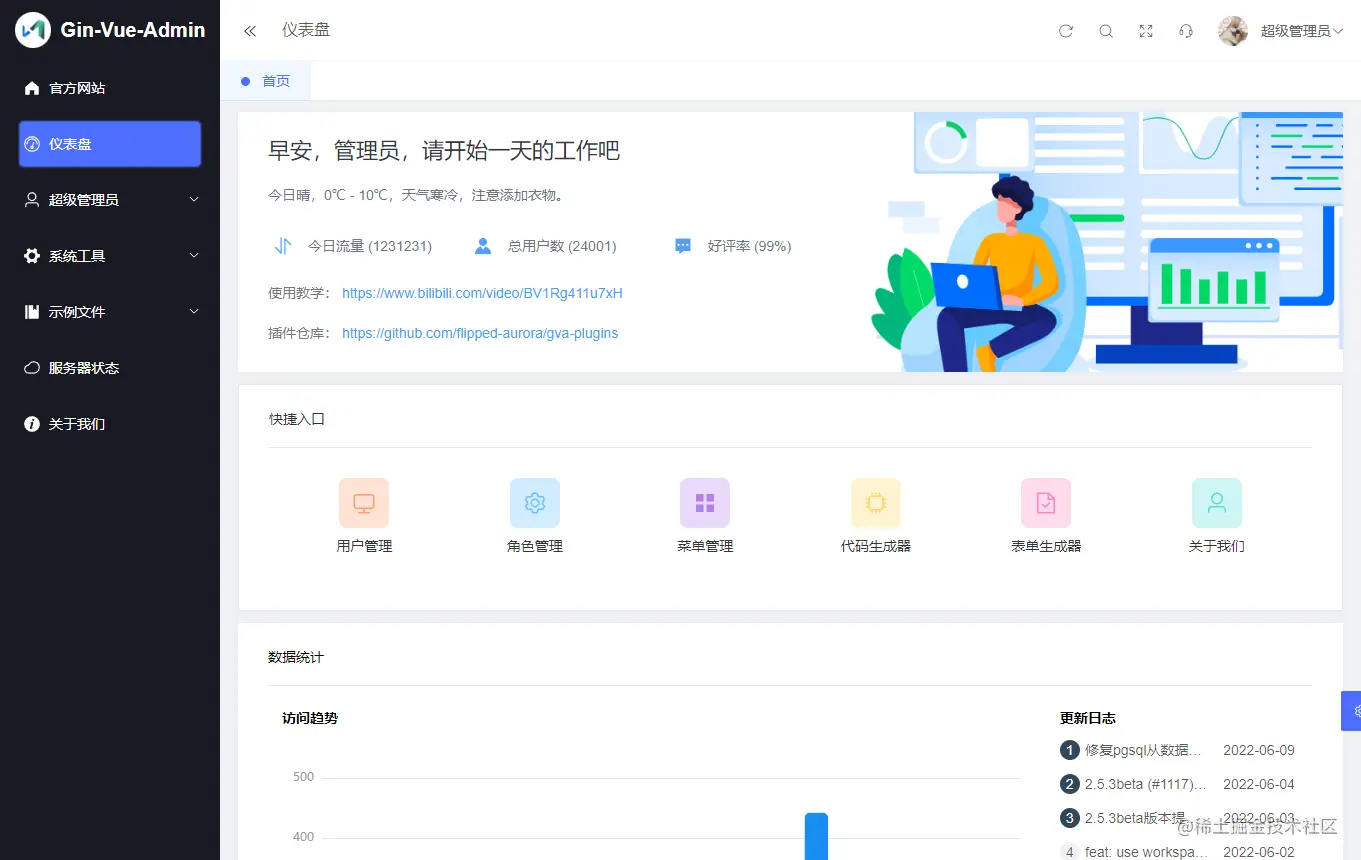Click the 更新日志 heading
The width and height of the screenshot is (1361, 860).
click(x=1088, y=718)
